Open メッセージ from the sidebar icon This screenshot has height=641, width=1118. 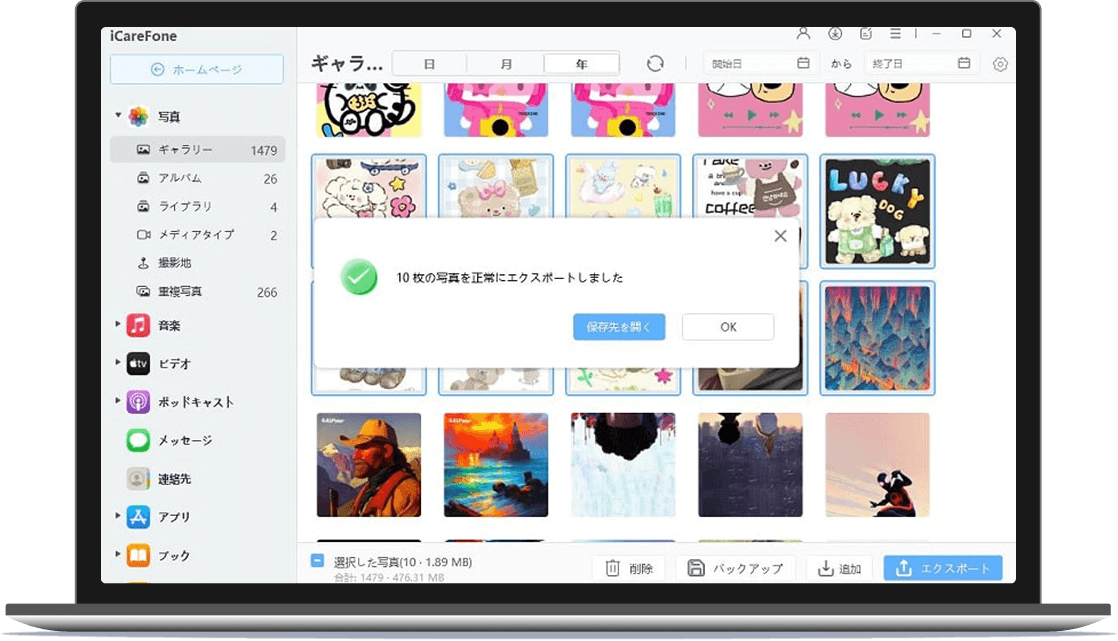pyautogui.click(x=139, y=440)
